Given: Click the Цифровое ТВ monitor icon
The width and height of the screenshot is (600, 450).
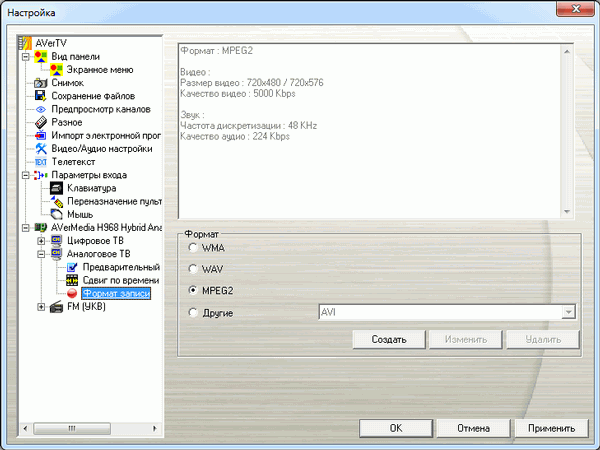Looking at the screenshot, I should pyautogui.click(x=56, y=241).
